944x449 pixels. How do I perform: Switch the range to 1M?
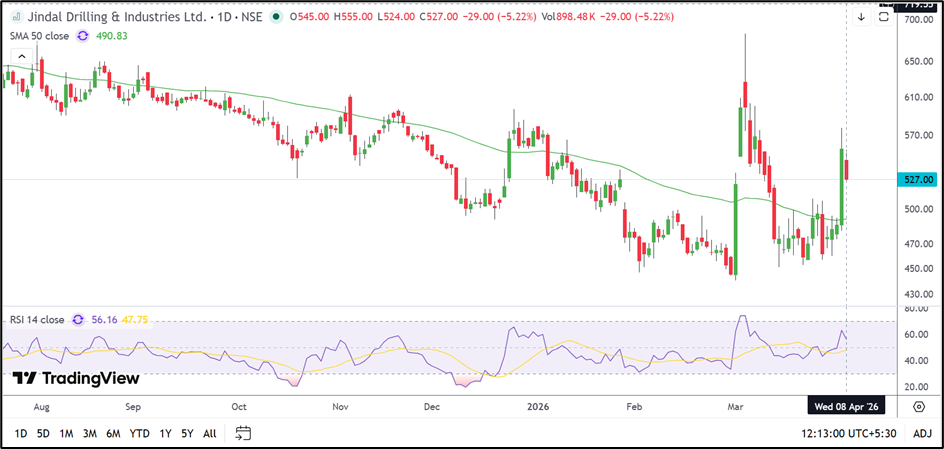[66, 433]
